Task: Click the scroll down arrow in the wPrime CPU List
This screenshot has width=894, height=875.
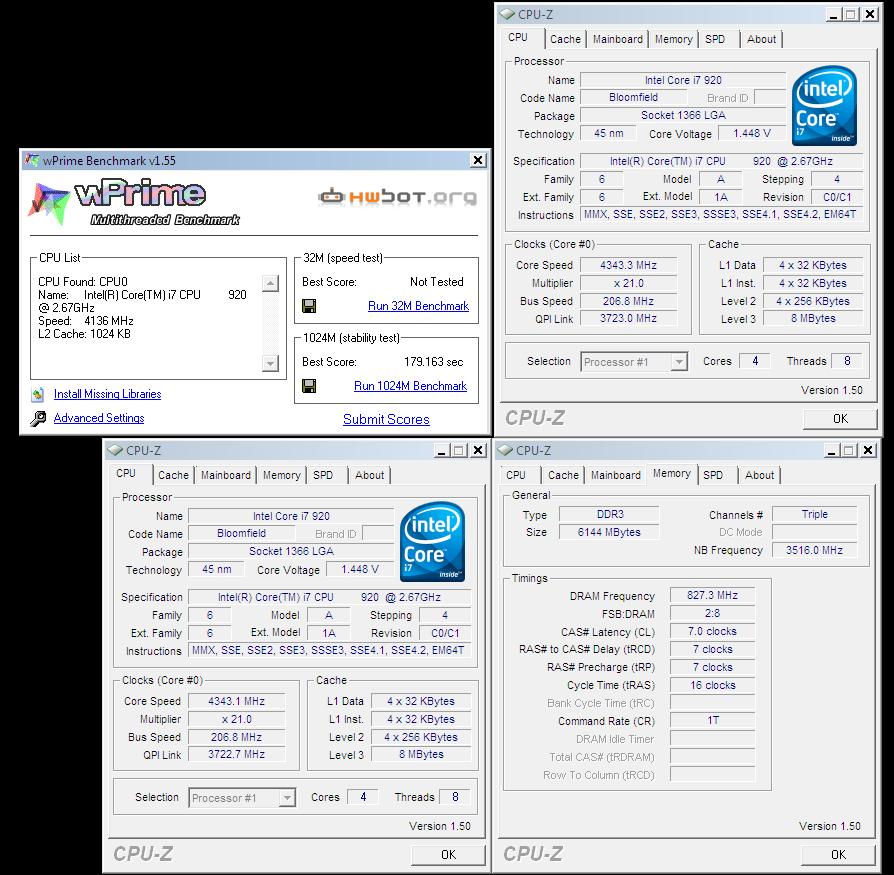Action: (270, 363)
